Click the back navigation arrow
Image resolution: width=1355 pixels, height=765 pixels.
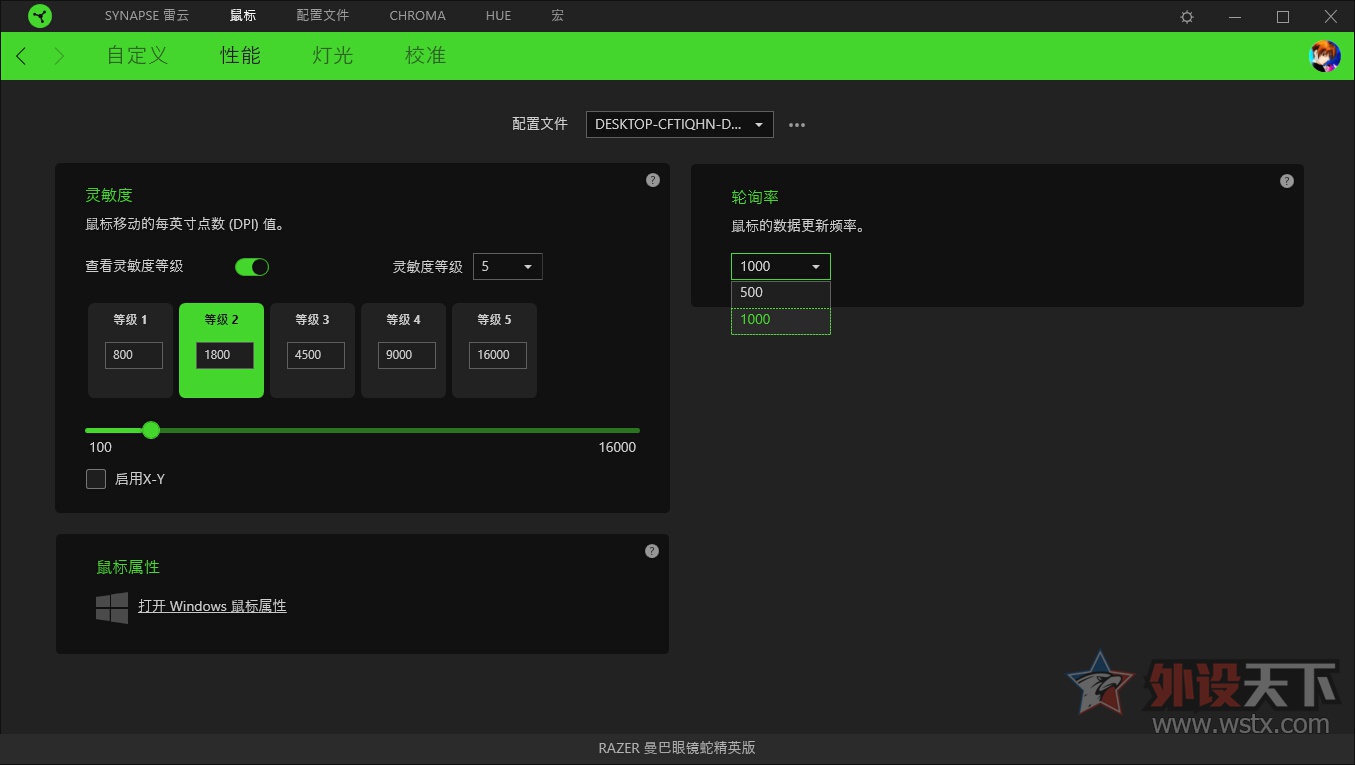(21, 56)
